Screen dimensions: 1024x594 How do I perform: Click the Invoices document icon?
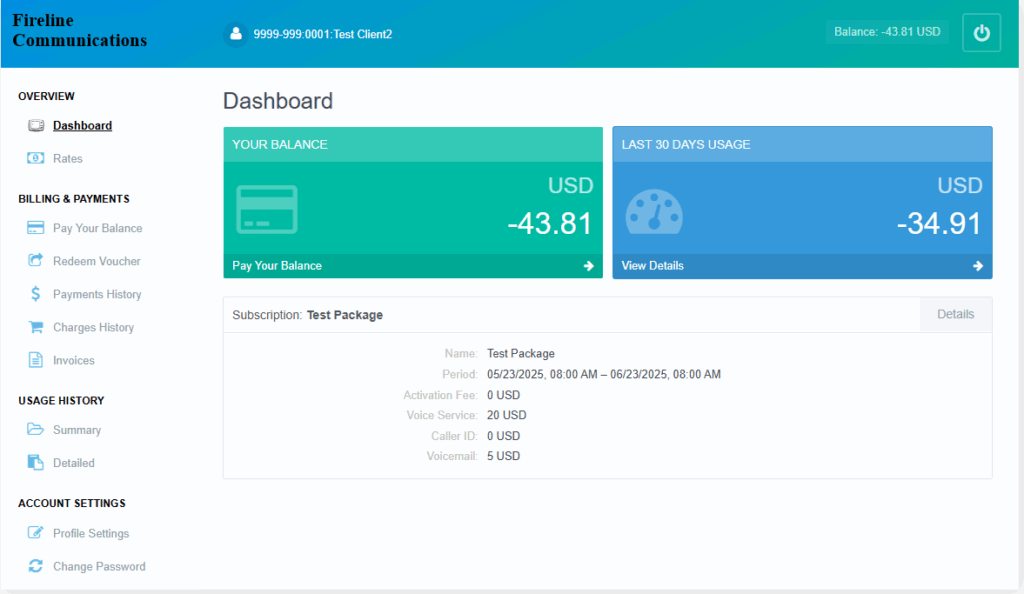coord(36,360)
